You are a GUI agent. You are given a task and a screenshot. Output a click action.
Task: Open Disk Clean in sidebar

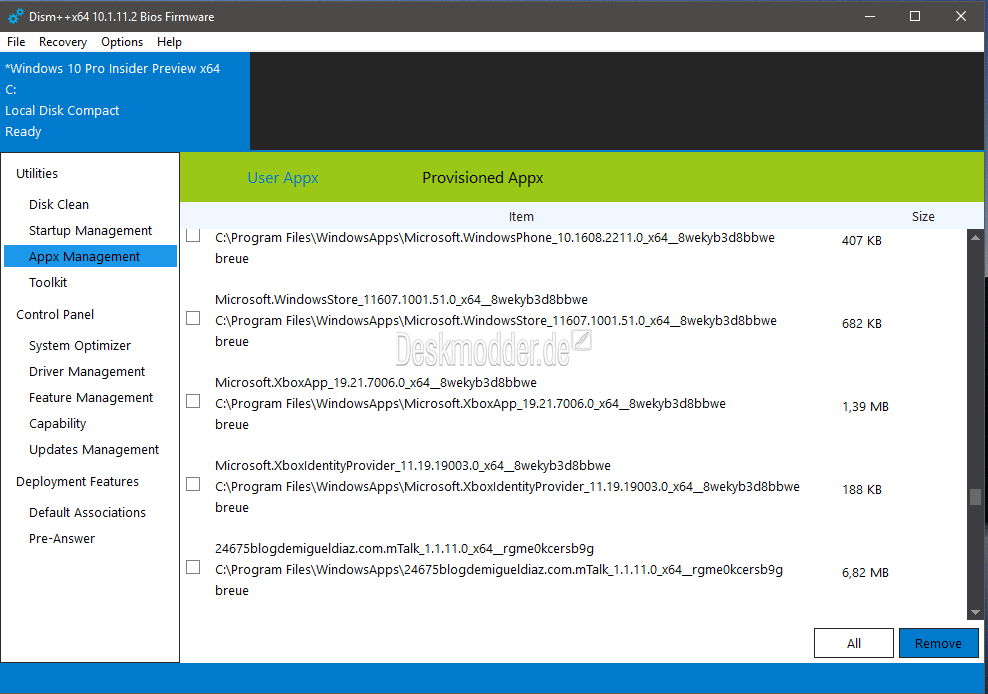tap(59, 204)
